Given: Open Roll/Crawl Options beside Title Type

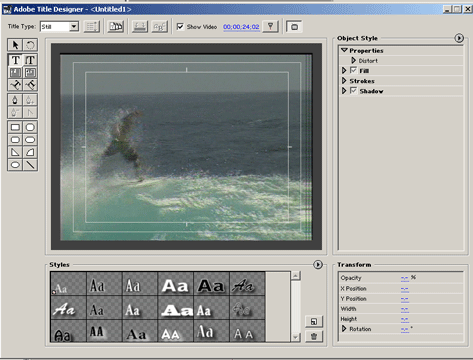Looking at the screenshot, I should [x=91, y=27].
